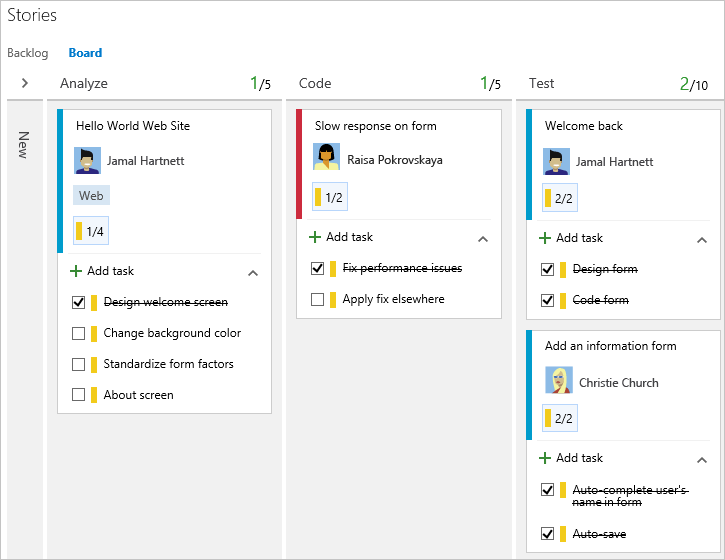
Task: Click plus icon for Add task on information form card
Action: [545, 458]
